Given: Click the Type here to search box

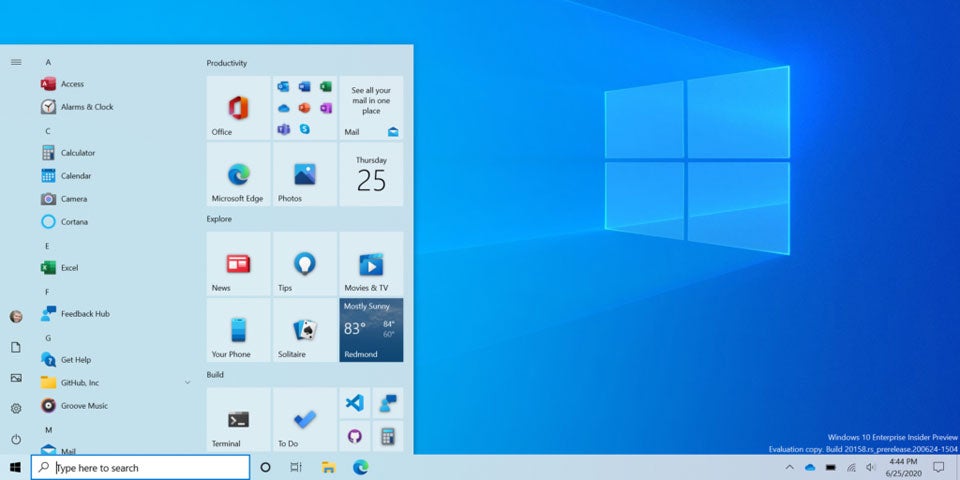Looking at the screenshot, I should 140,467.
